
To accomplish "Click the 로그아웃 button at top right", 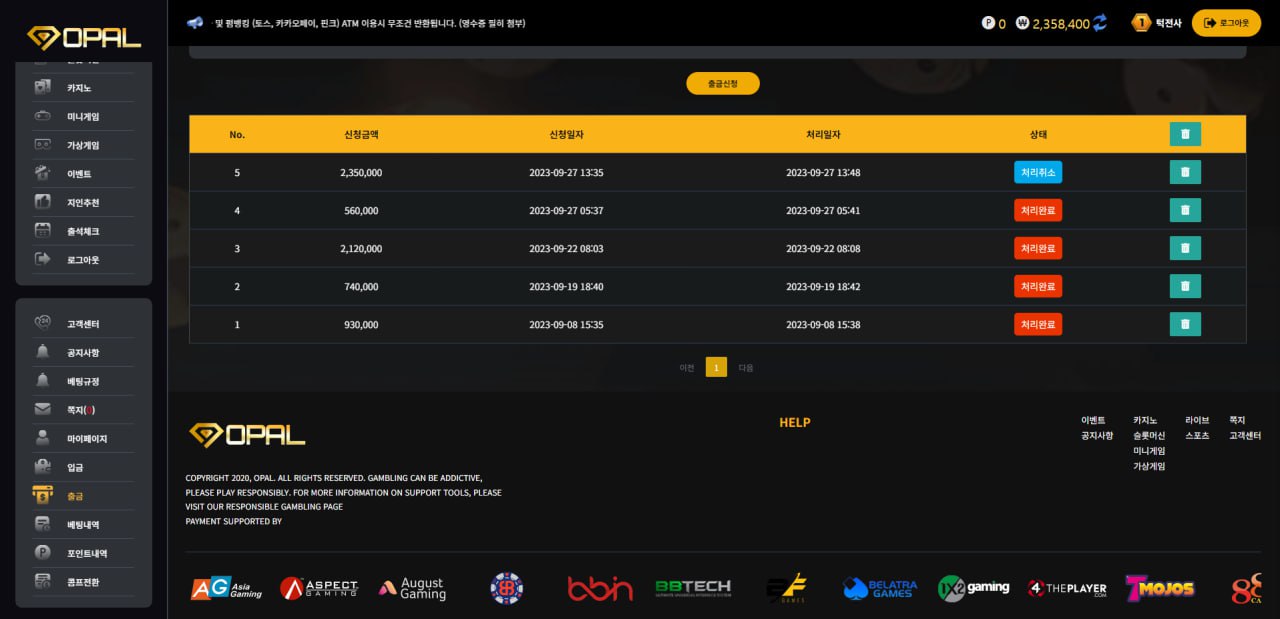I will click(x=1226, y=23).
